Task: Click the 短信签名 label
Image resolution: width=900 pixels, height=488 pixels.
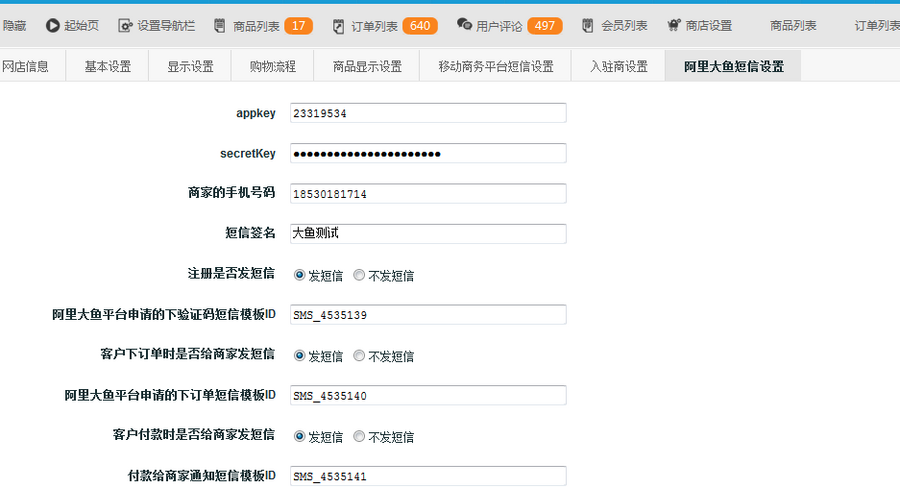Action: (250, 233)
